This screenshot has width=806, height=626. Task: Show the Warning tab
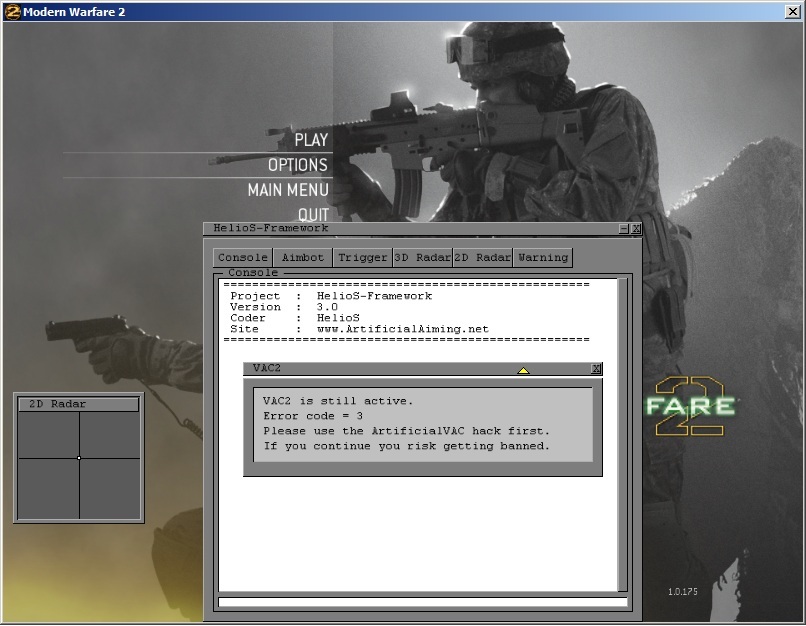[x=543, y=257]
